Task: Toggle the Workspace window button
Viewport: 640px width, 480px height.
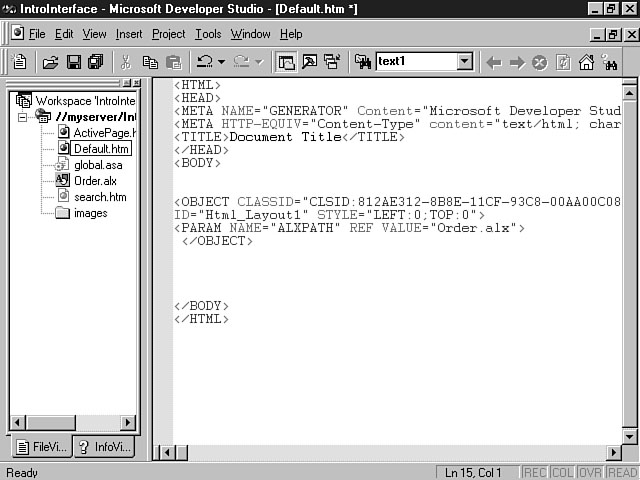Action: pyautogui.click(x=287, y=62)
